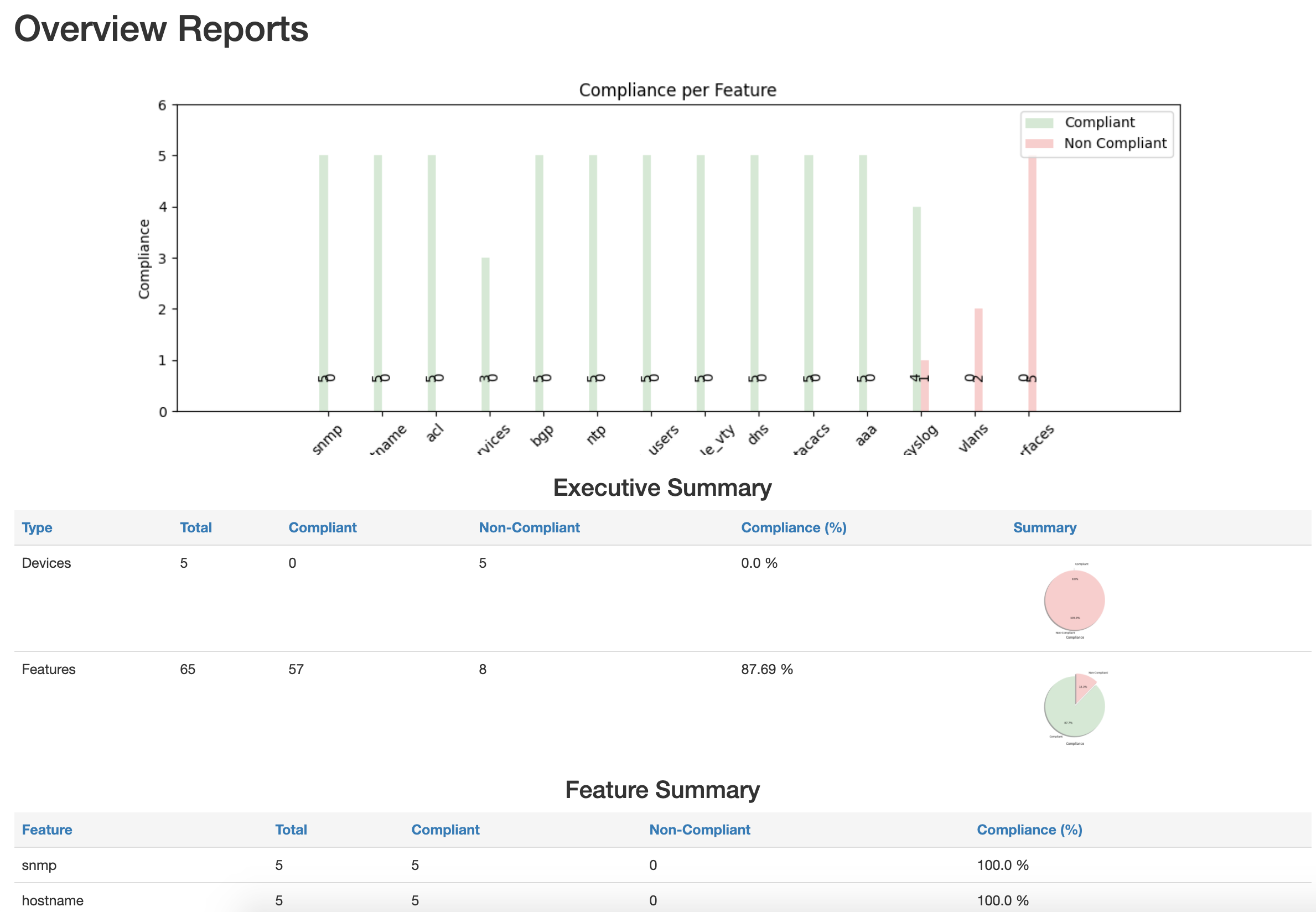Click the syslog compliant bar
The image size is (1316, 912).
(917, 309)
